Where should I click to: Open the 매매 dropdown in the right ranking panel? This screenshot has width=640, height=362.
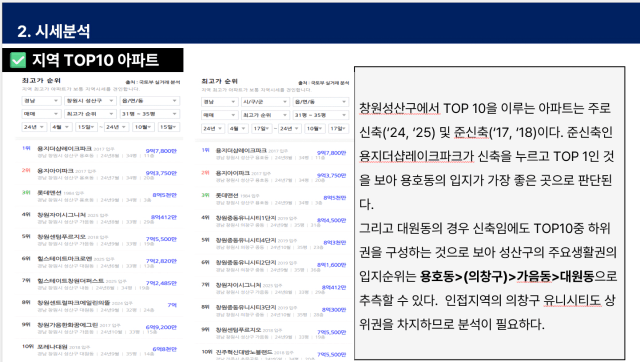click(219, 115)
